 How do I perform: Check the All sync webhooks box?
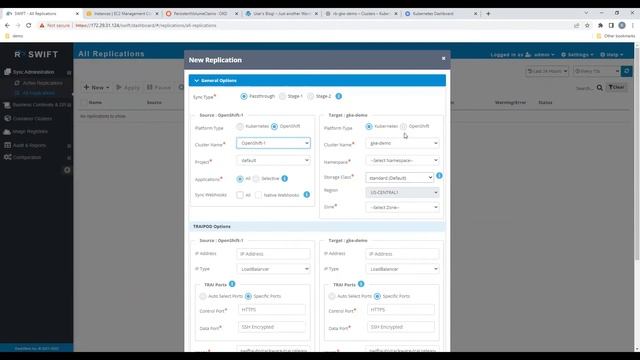(240, 195)
